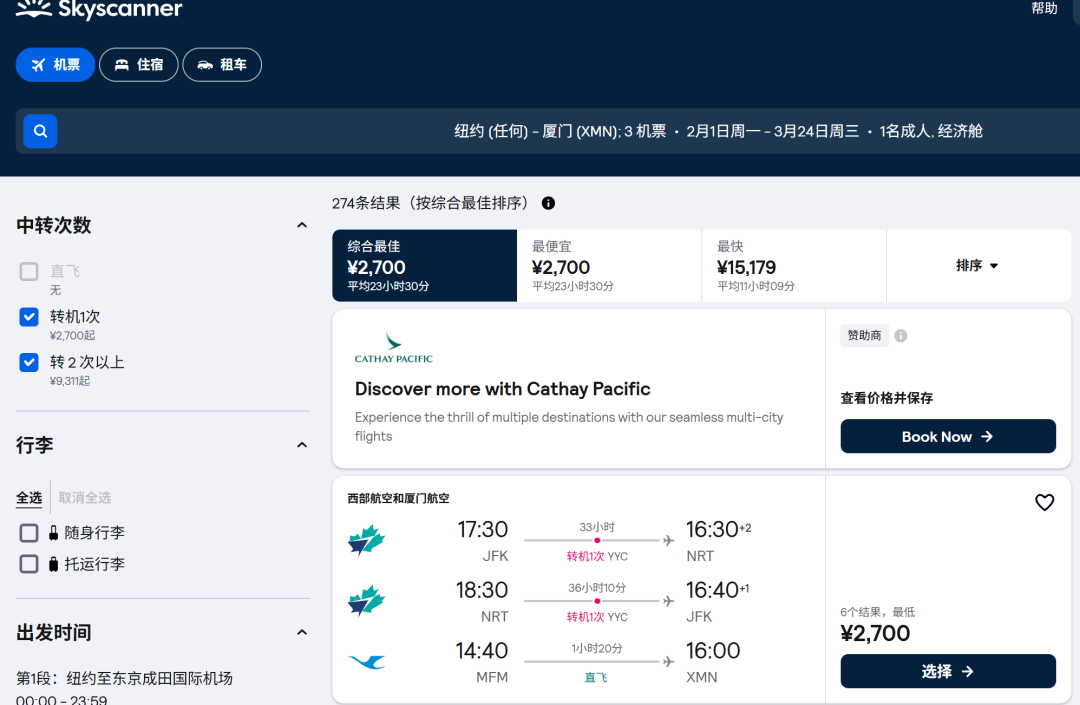Switch to the 最便宜 tab
The image size is (1080, 705).
pos(609,266)
